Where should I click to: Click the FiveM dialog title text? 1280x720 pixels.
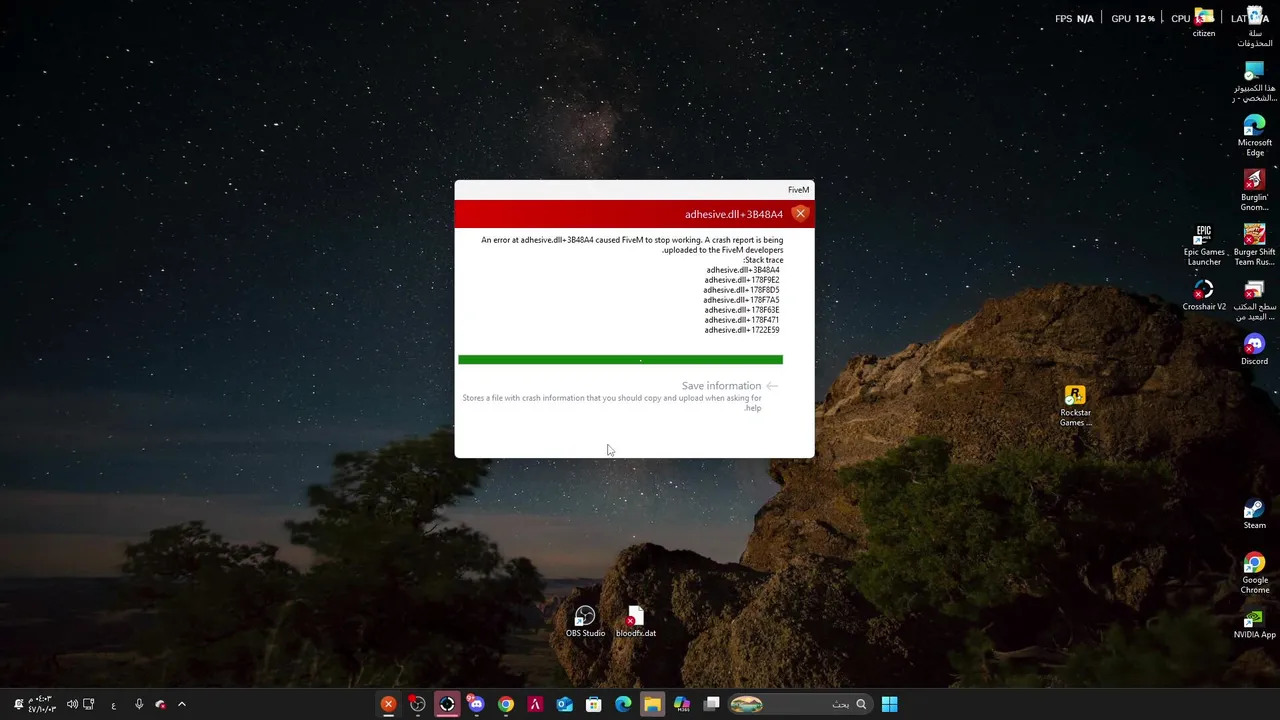[x=798, y=190]
